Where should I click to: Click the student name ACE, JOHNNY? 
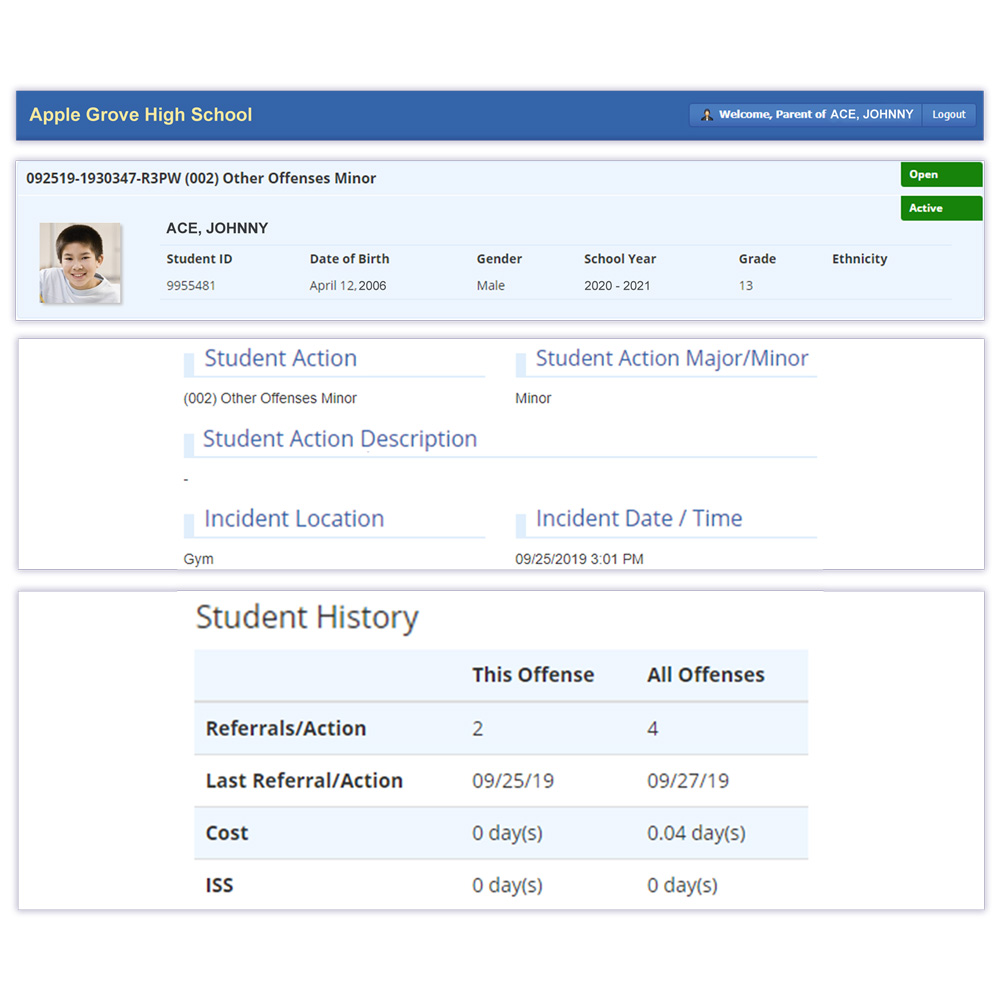(217, 228)
